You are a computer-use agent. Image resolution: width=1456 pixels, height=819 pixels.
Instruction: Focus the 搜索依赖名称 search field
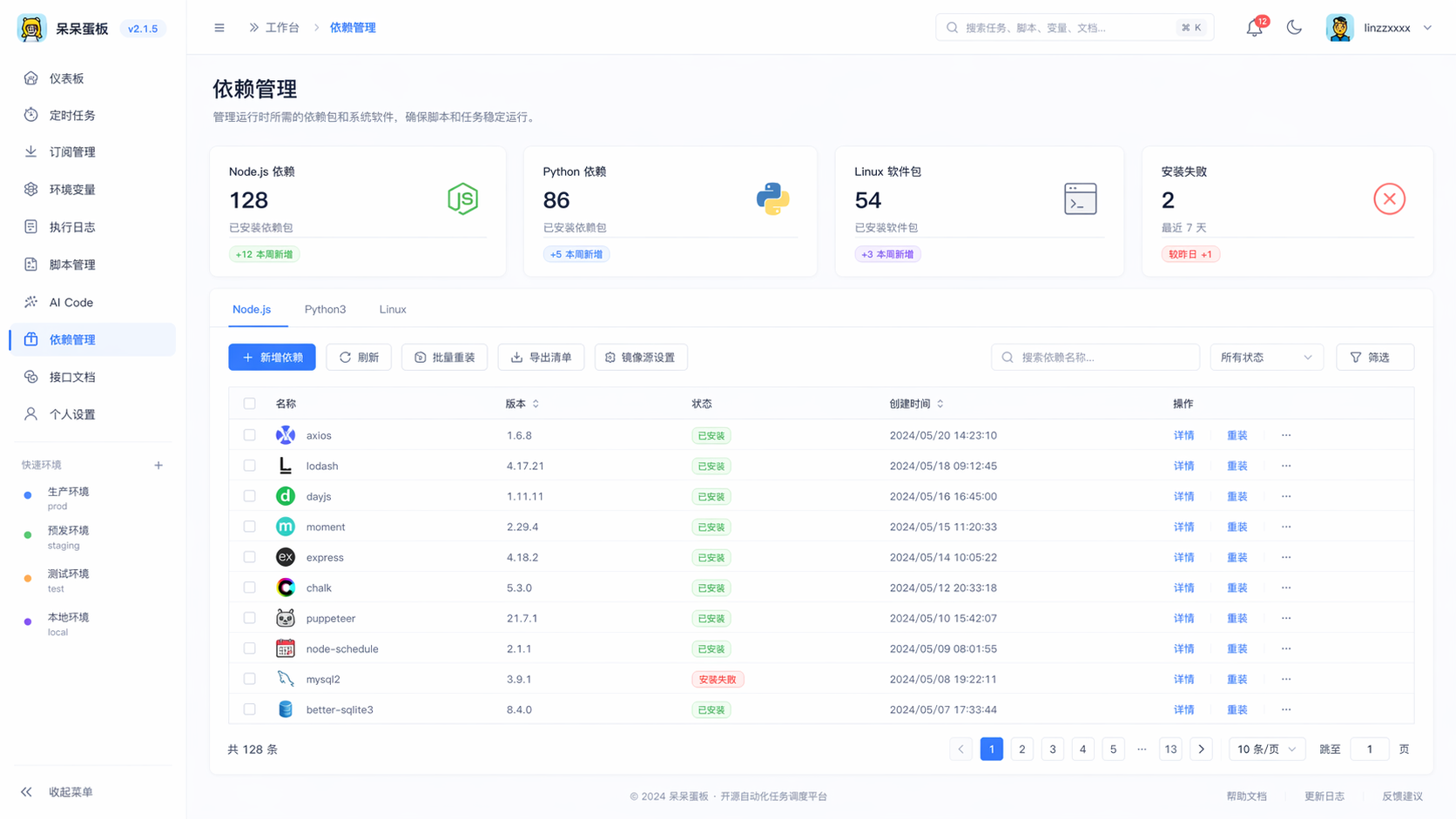(x=1095, y=358)
